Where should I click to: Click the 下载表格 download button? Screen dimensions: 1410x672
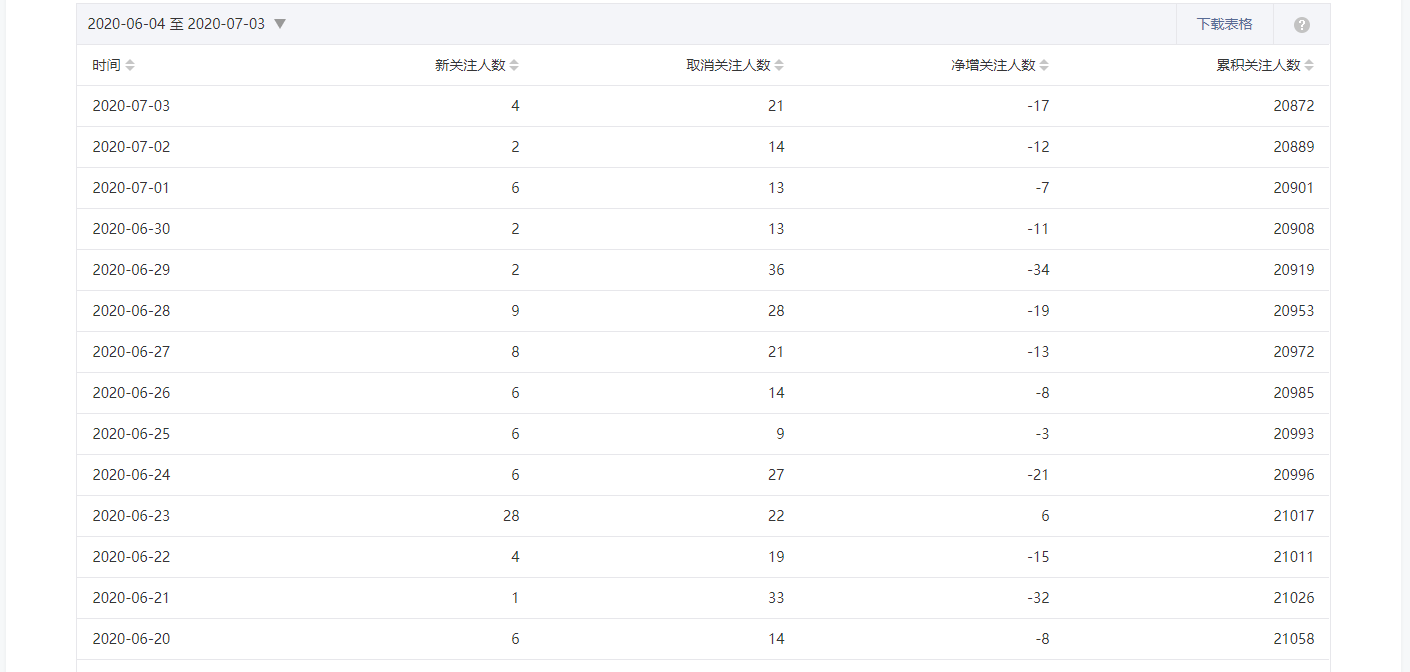[x=1225, y=24]
